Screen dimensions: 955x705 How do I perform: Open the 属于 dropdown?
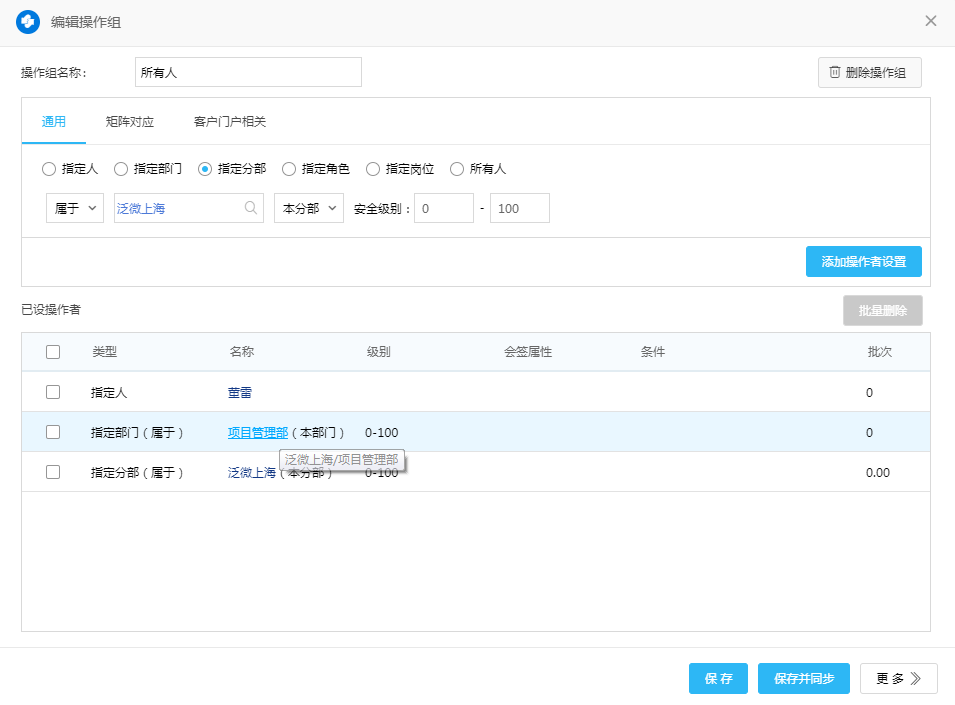[x=75, y=208]
